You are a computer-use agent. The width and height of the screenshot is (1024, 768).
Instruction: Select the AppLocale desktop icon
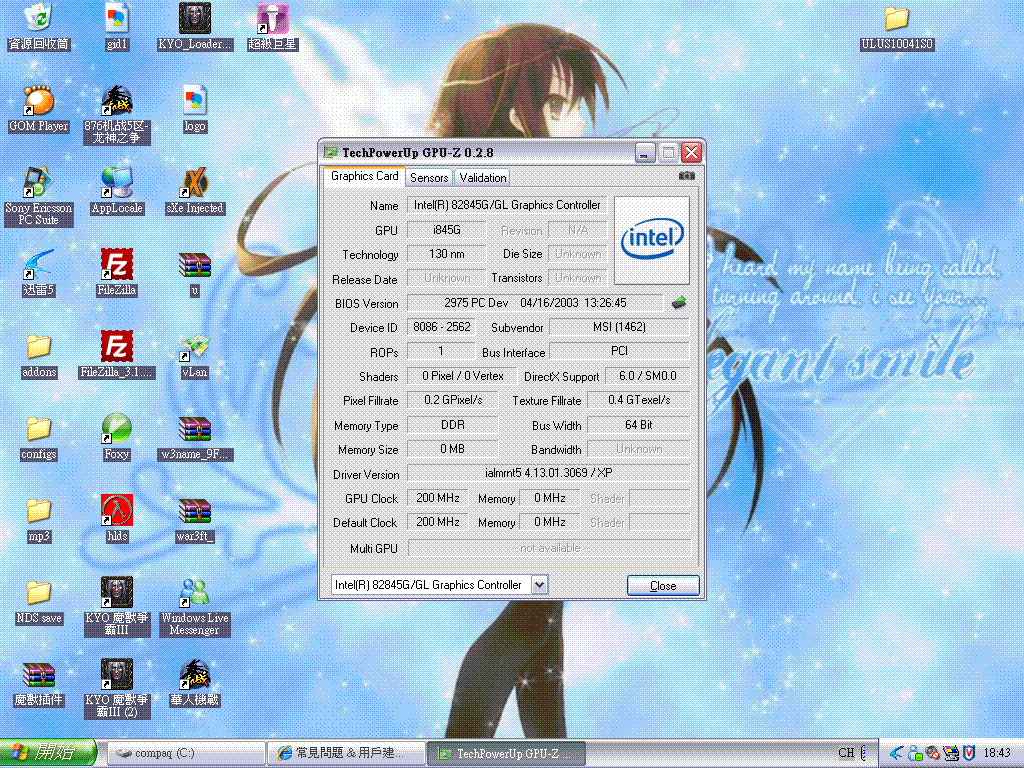[x=117, y=183]
